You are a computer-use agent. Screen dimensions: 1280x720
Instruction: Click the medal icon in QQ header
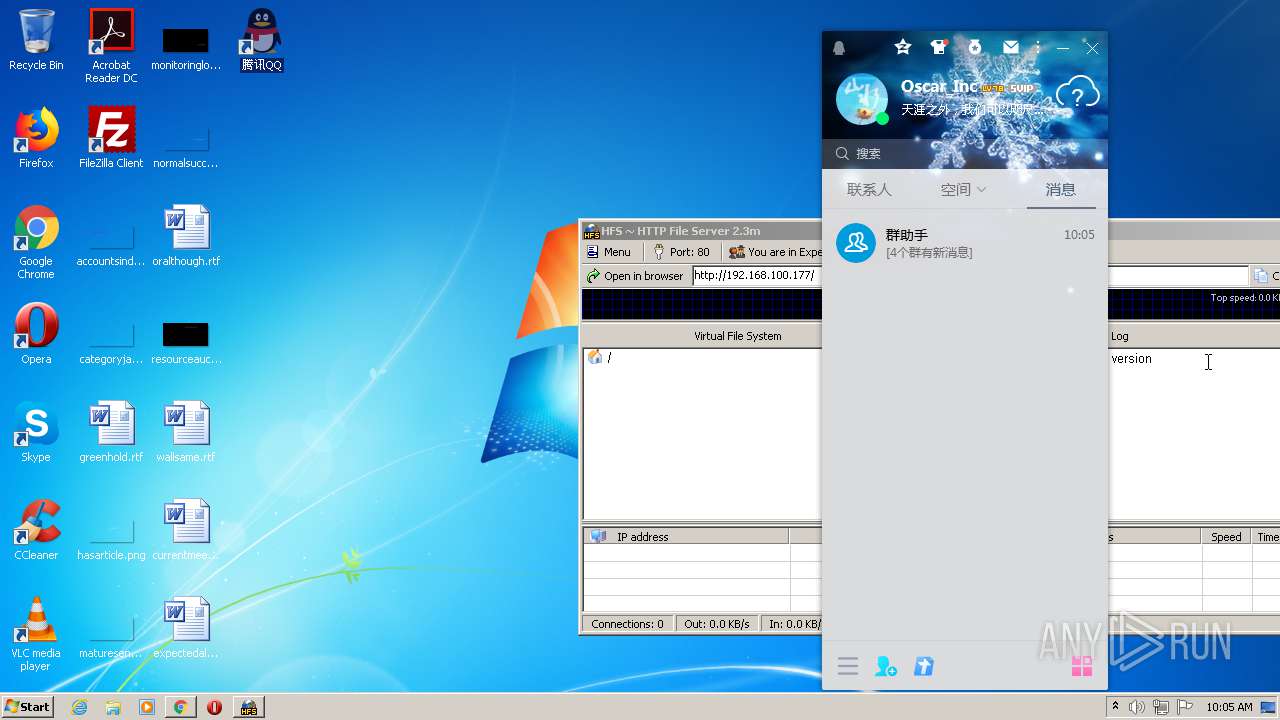(x=975, y=47)
